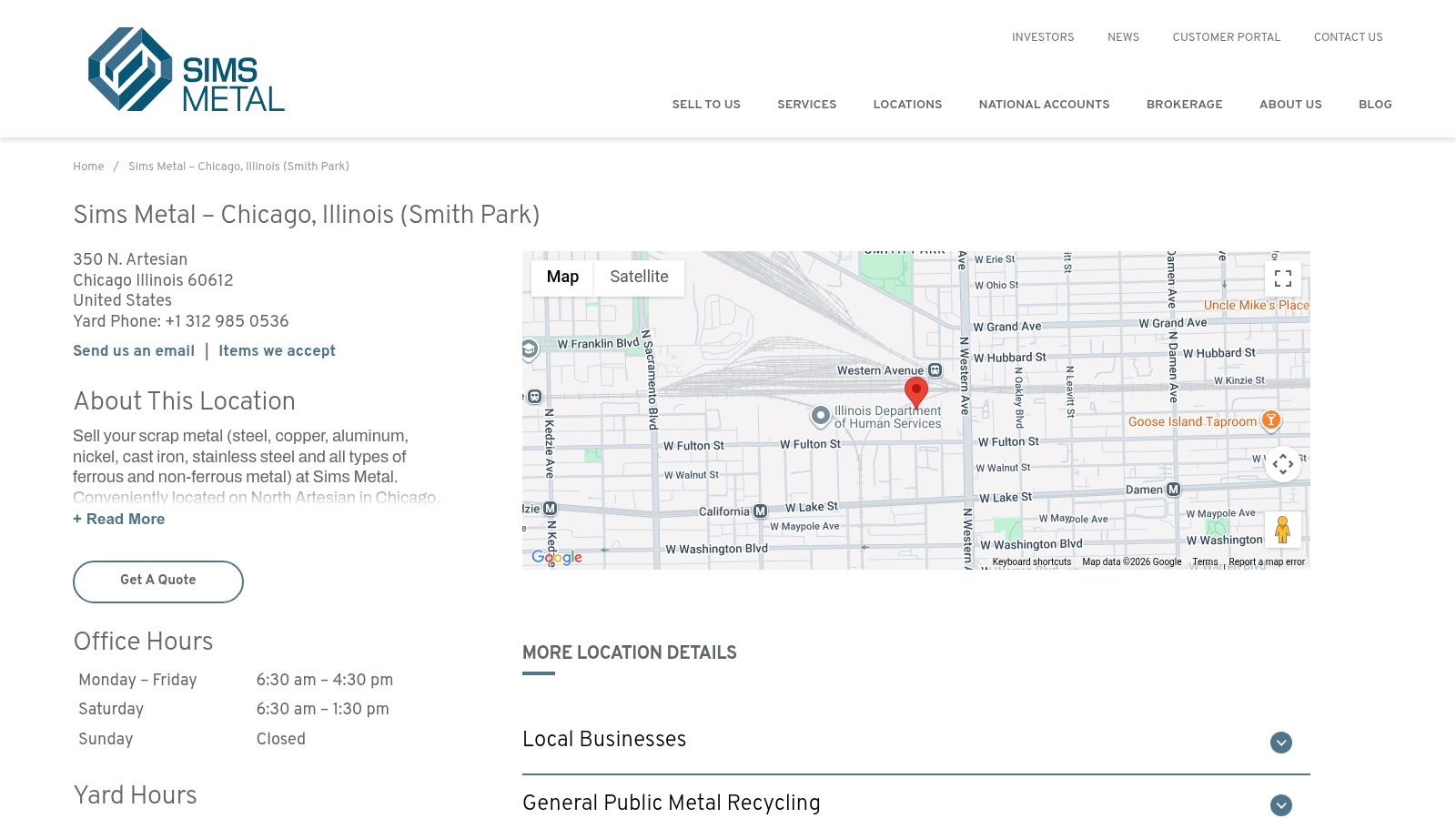Open National Accounts menu

point(1044,105)
